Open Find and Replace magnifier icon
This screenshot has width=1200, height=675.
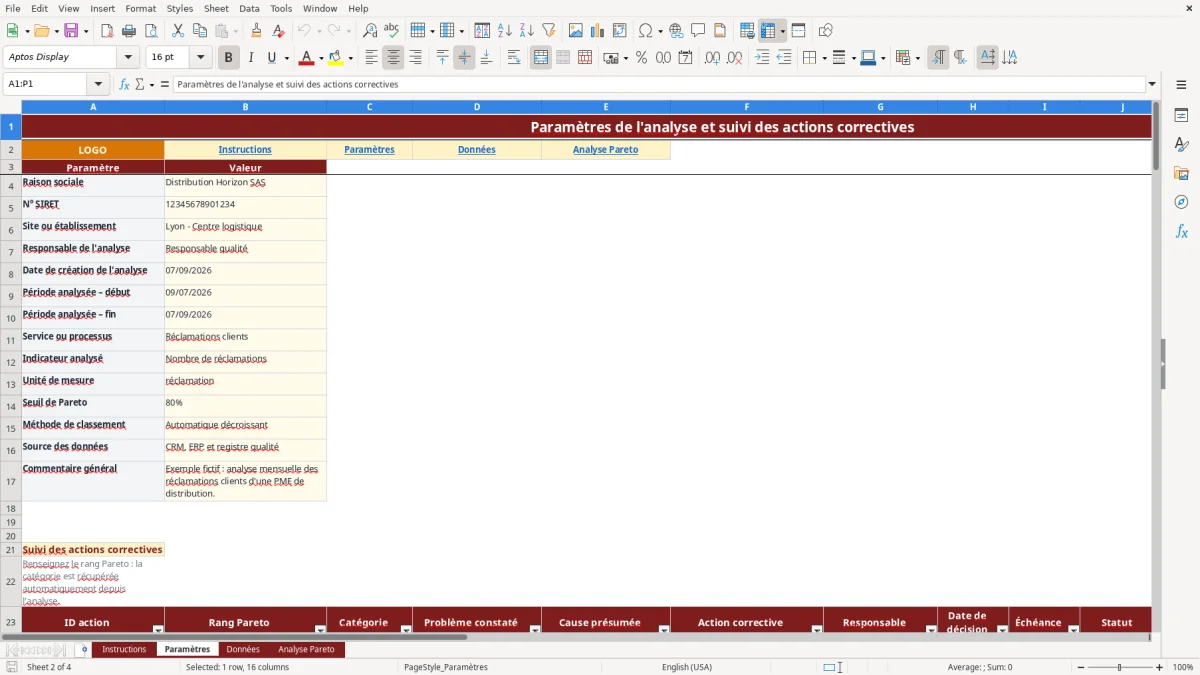tap(370, 31)
